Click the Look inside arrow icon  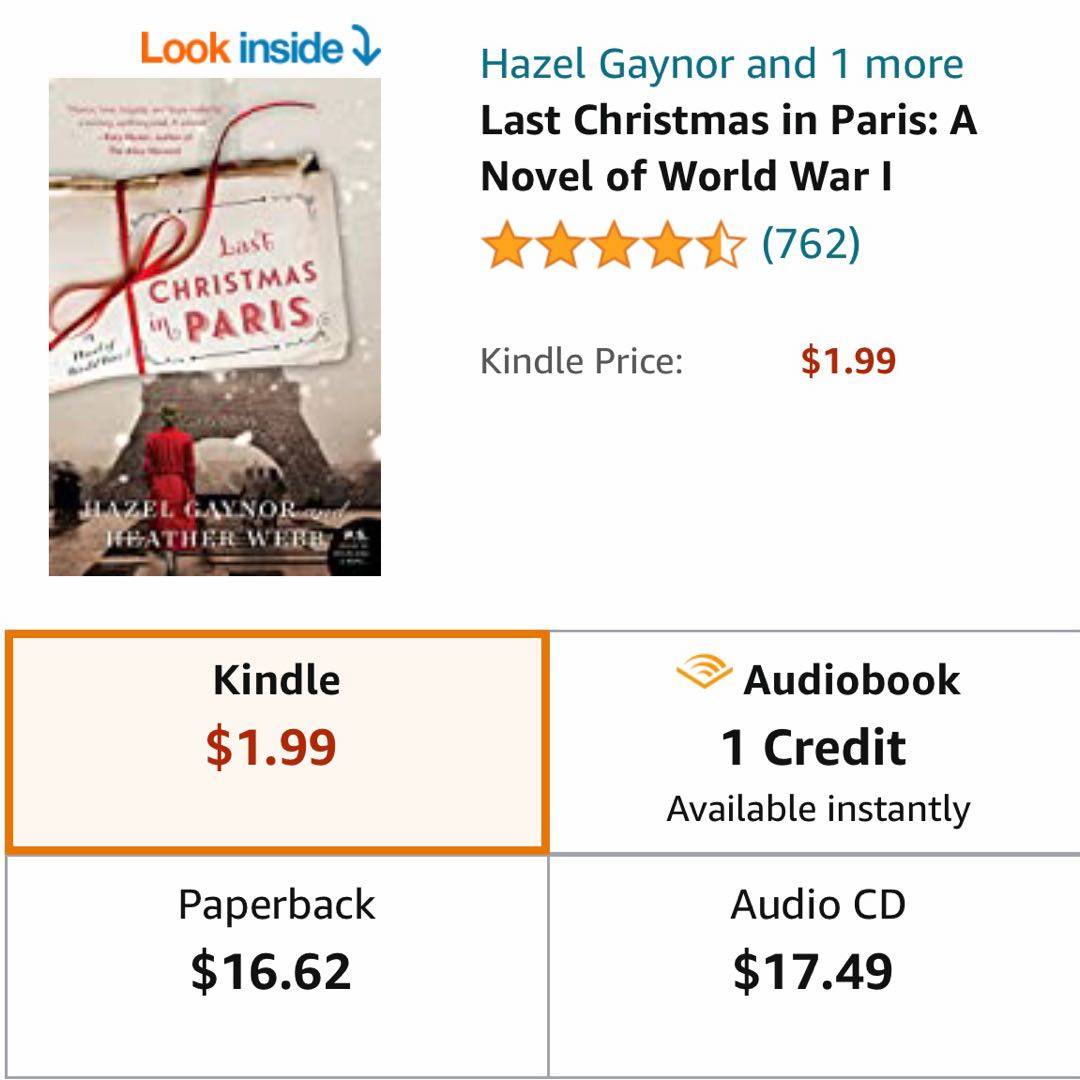[366, 45]
